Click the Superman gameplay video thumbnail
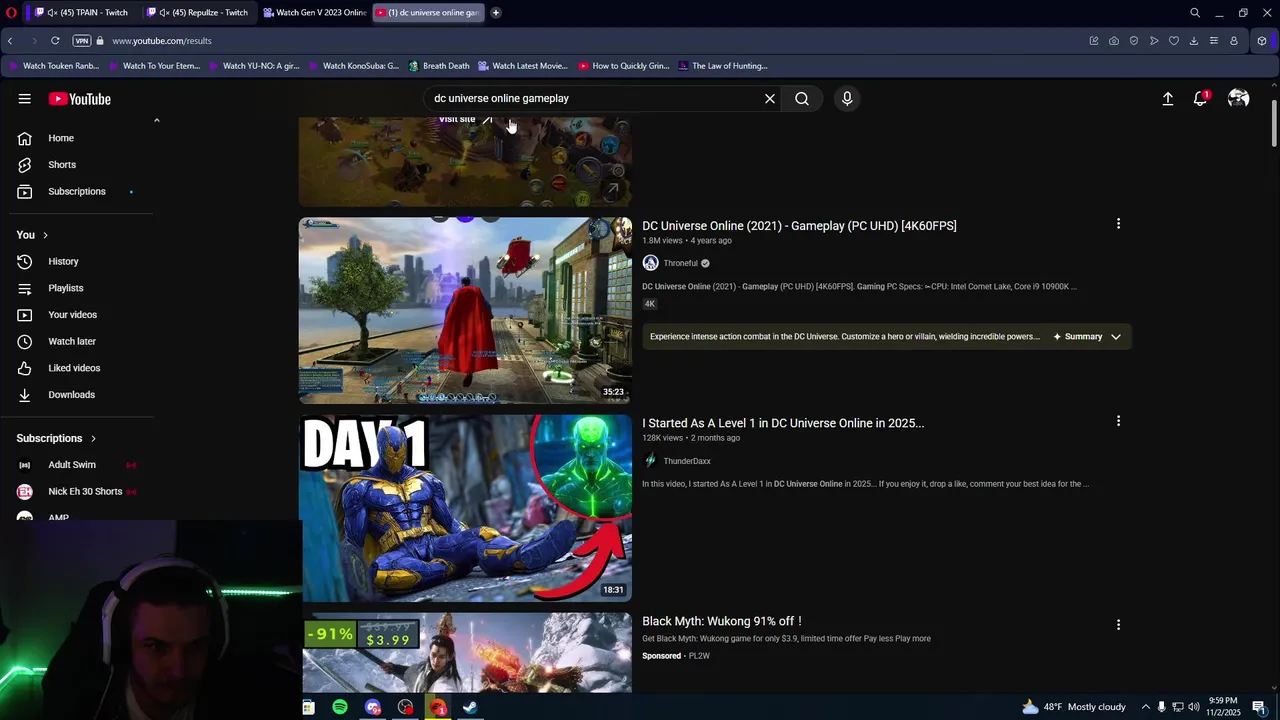 pyautogui.click(x=465, y=311)
